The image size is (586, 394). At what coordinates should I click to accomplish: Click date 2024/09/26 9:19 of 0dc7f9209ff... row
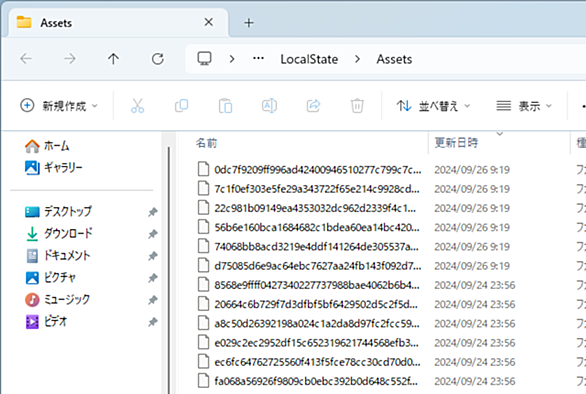tap(472, 170)
